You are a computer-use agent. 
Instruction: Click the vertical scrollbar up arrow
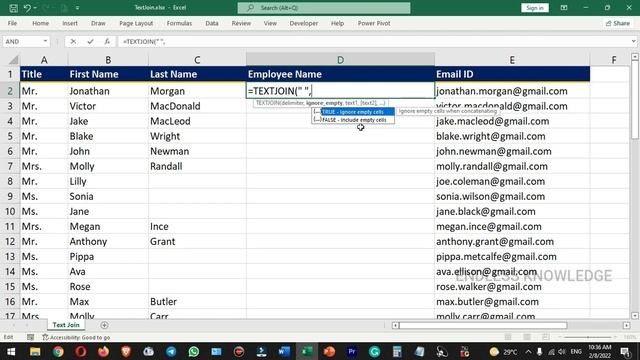click(635, 57)
